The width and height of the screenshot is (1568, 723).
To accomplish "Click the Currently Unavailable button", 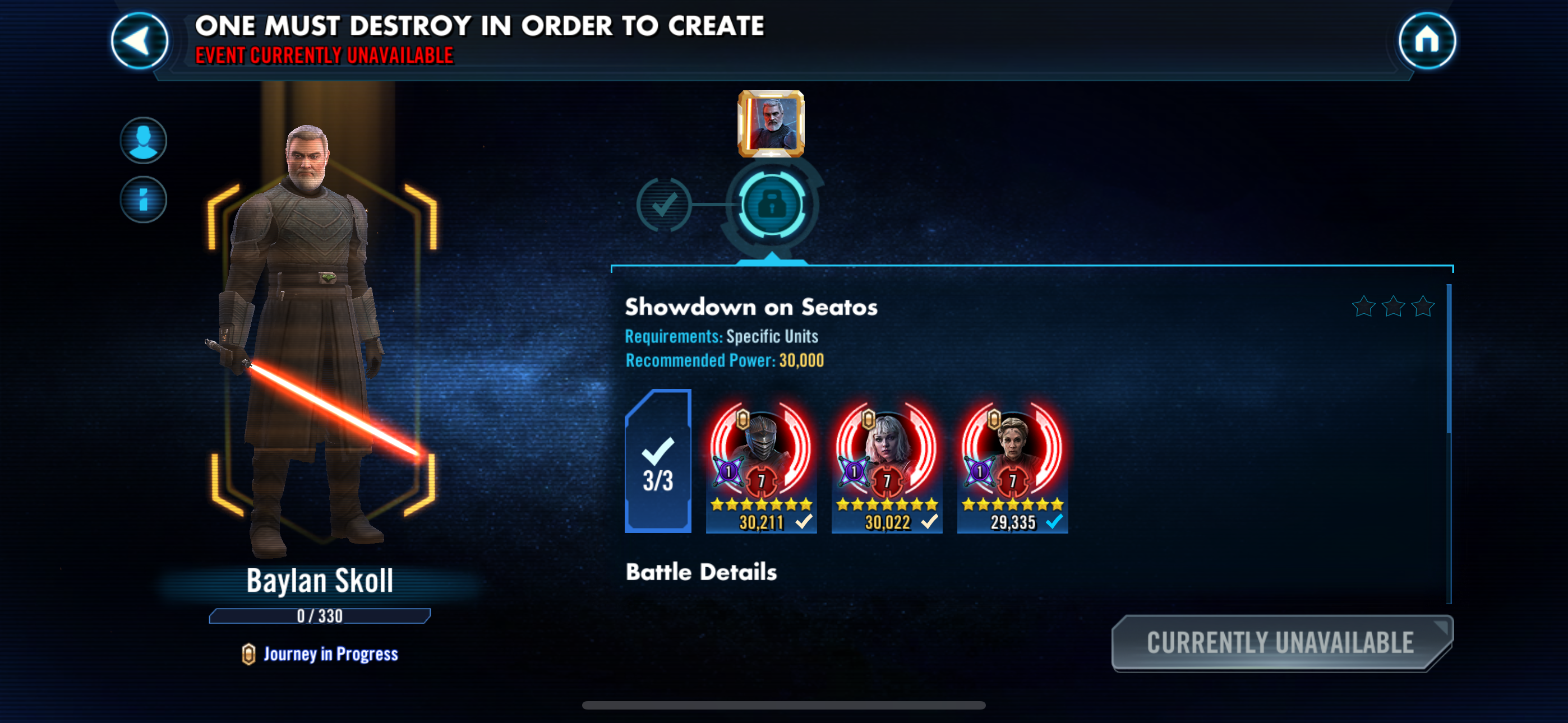I will point(1282,643).
